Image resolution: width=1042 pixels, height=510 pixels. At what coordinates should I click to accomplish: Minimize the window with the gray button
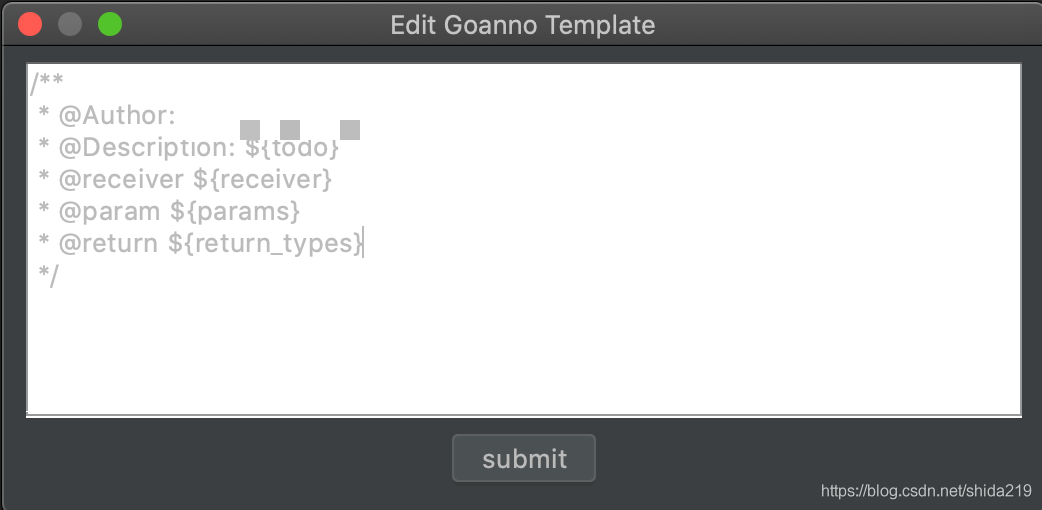(x=70, y=25)
